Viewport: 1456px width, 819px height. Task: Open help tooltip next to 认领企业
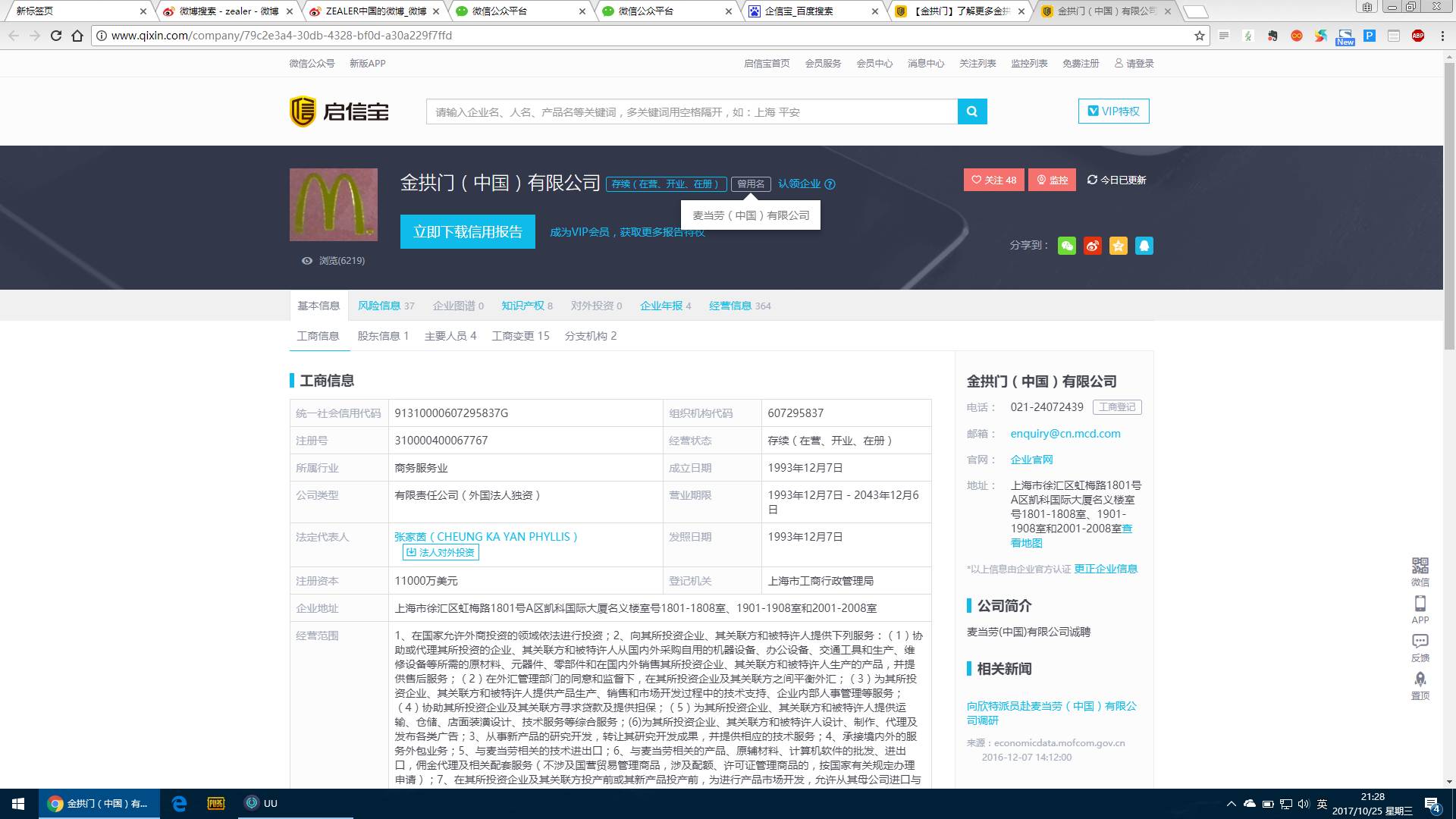tap(830, 184)
